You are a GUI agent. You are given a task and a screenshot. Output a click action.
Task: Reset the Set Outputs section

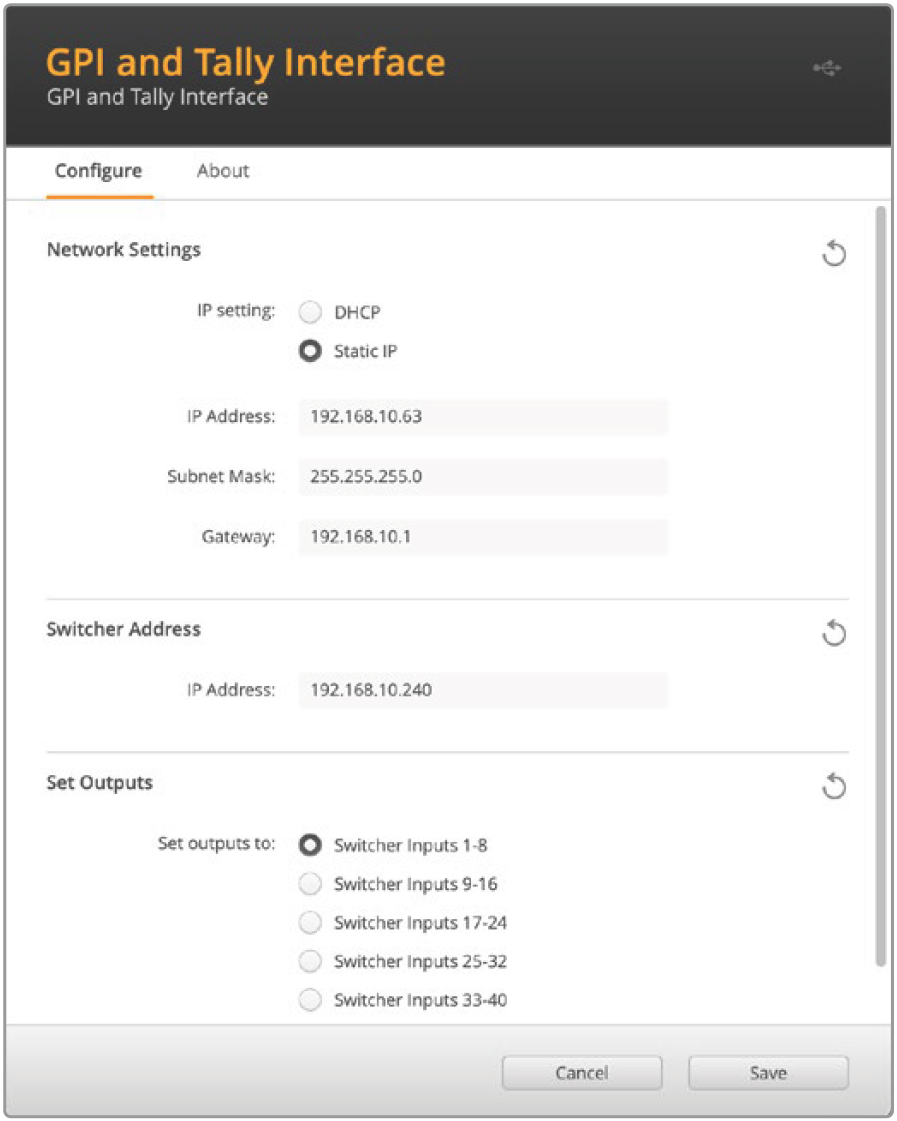(833, 787)
